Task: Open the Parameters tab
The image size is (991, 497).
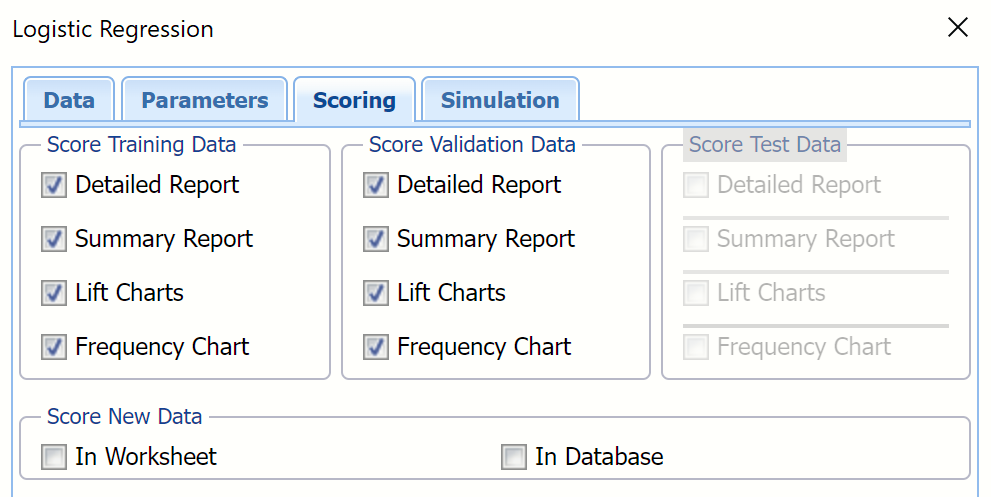Action: (x=204, y=100)
